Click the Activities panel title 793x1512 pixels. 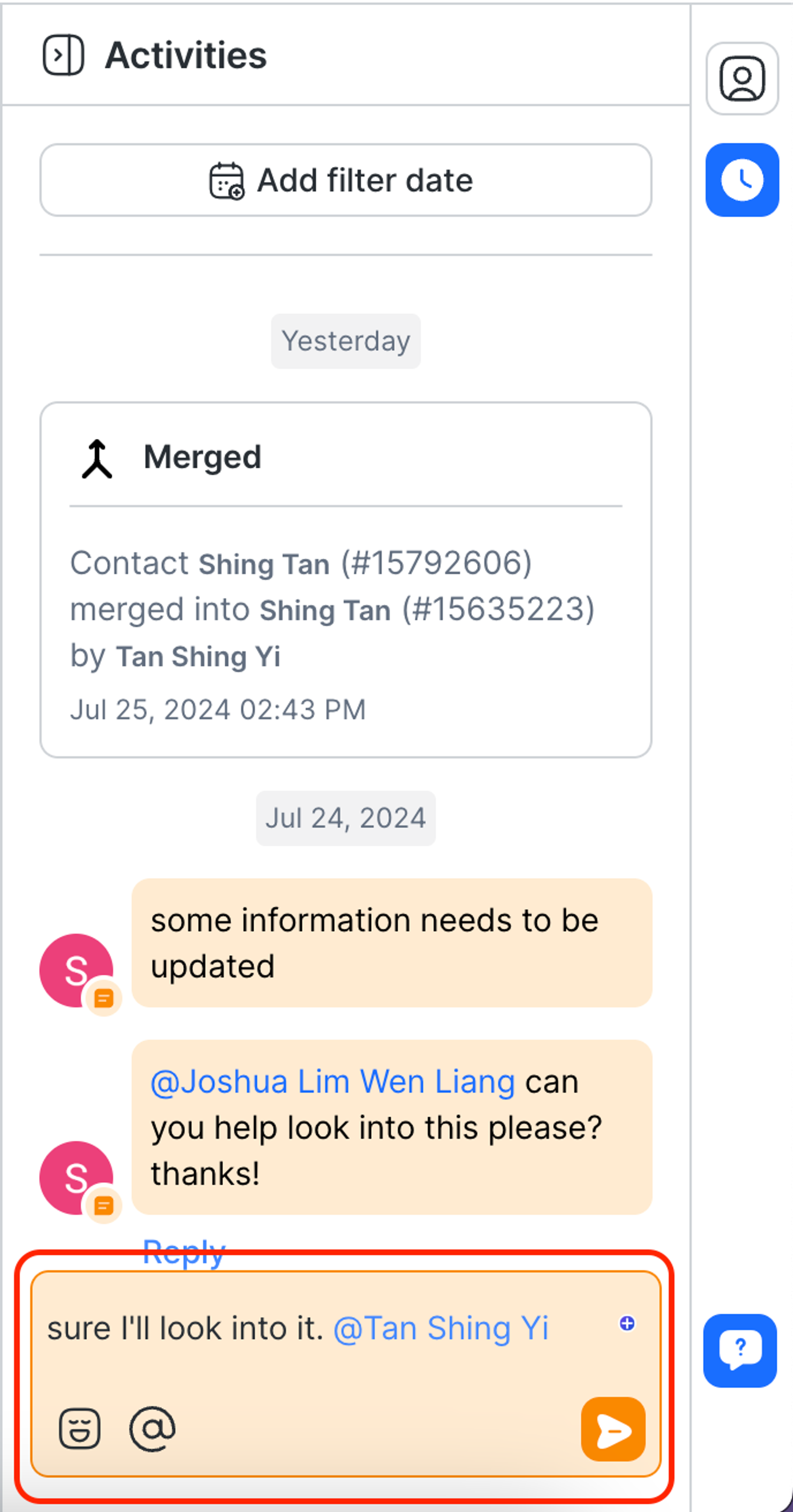(186, 55)
